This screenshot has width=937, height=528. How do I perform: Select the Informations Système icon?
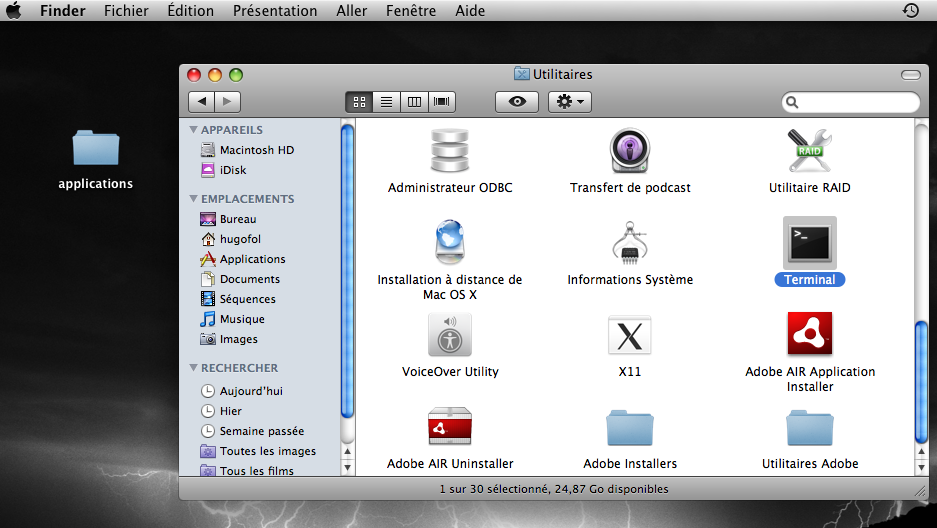(630, 242)
